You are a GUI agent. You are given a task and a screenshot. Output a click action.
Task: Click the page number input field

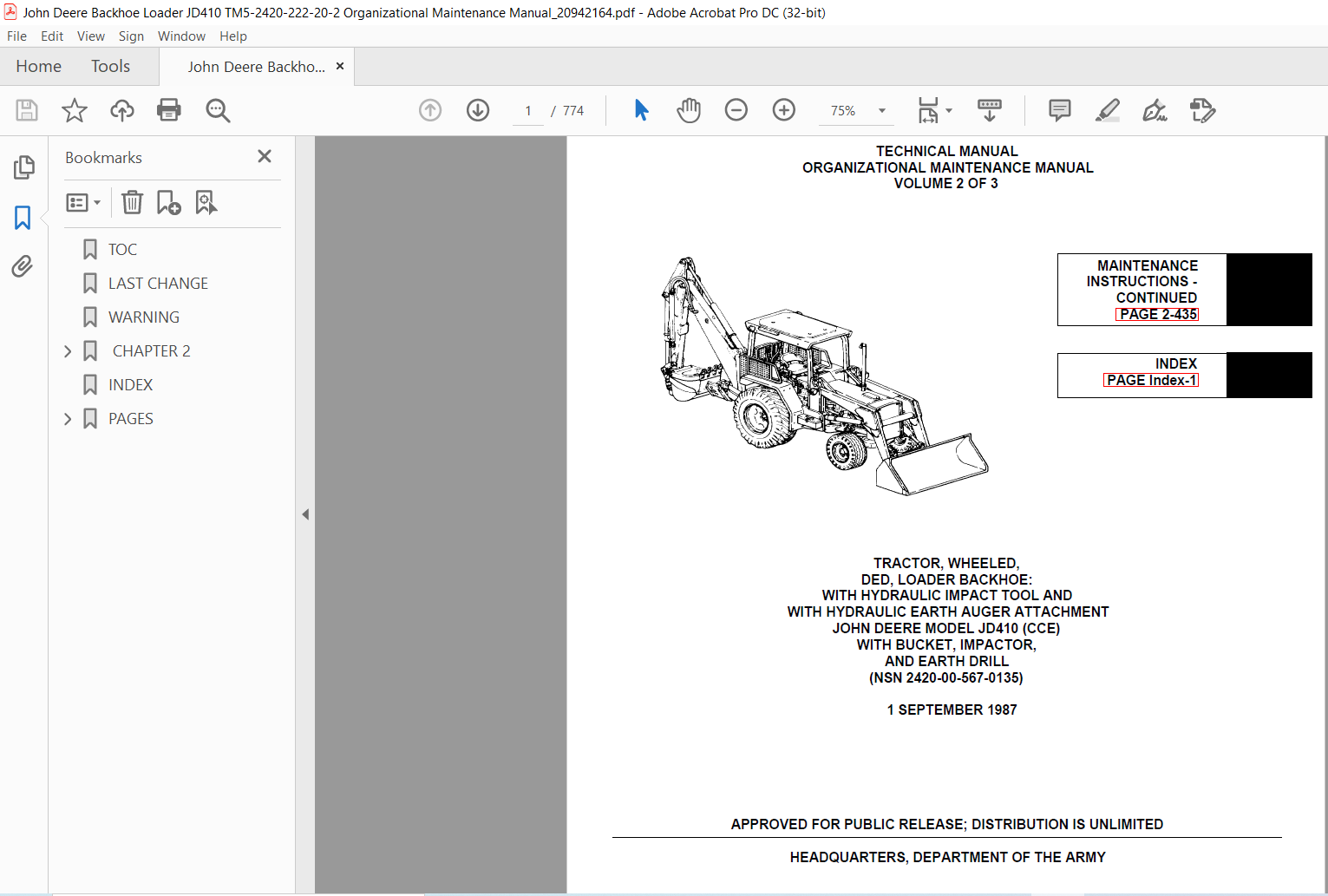tap(527, 111)
